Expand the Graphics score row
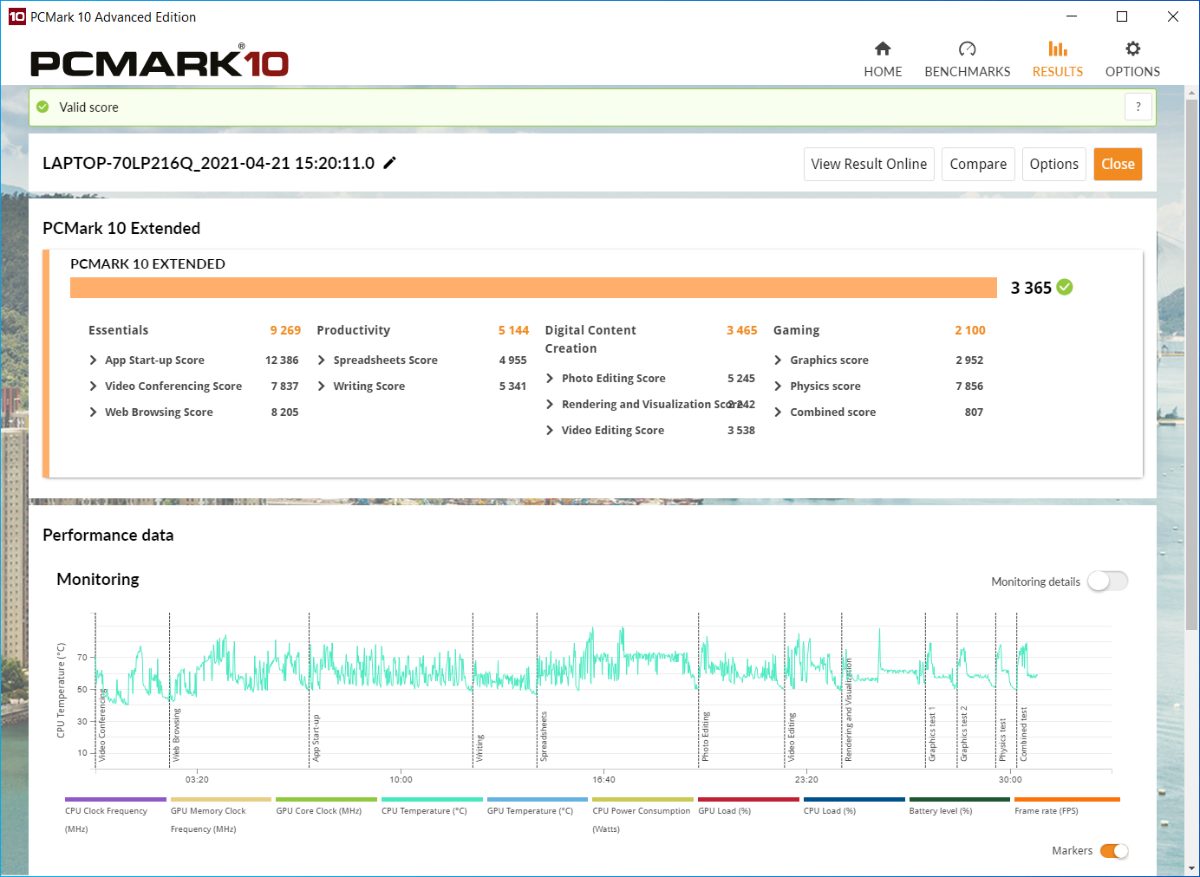This screenshot has height=877, width=1200. [779, 360]
